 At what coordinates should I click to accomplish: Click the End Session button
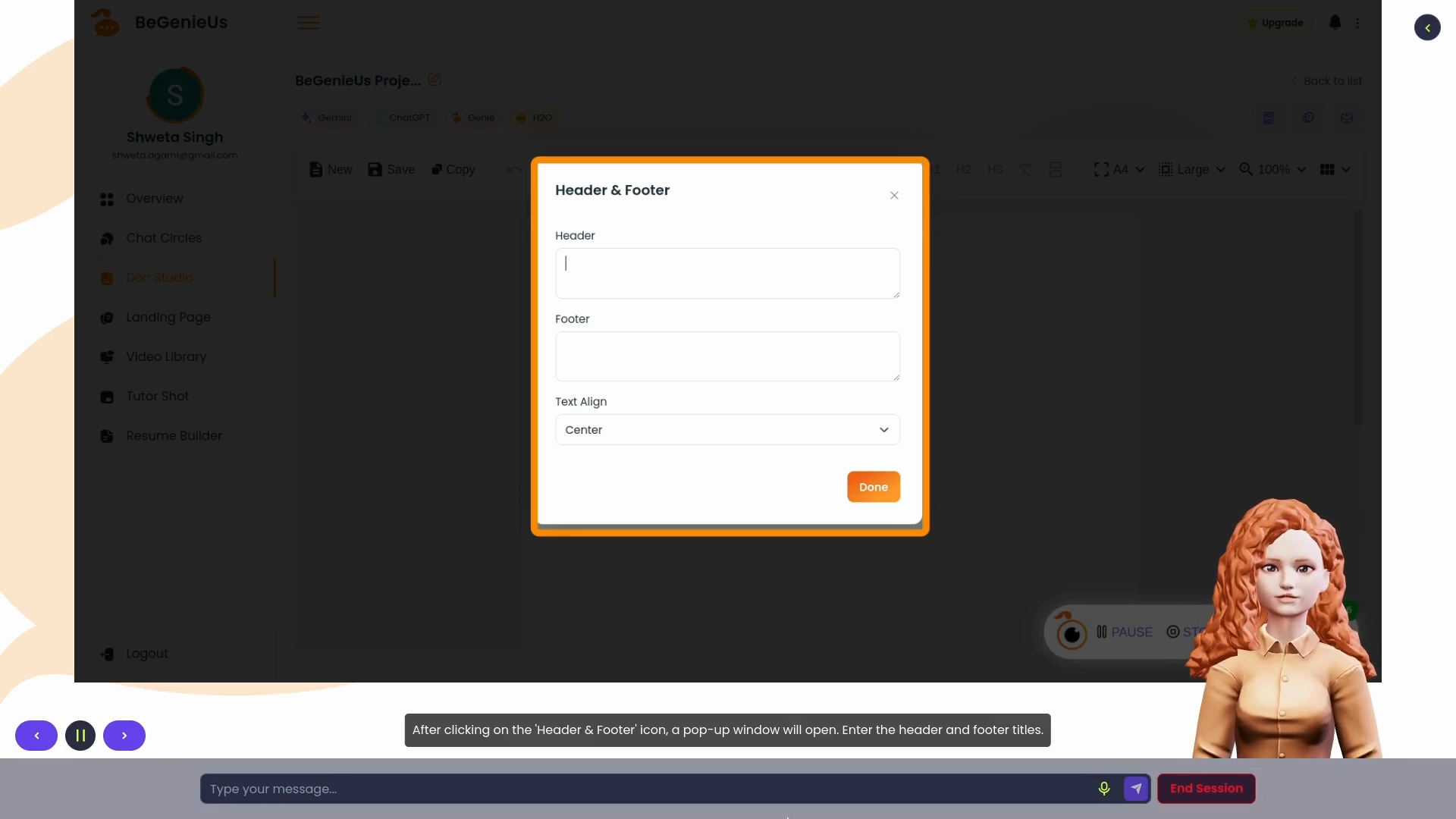pyautogui.click(x=1206, y=789)
